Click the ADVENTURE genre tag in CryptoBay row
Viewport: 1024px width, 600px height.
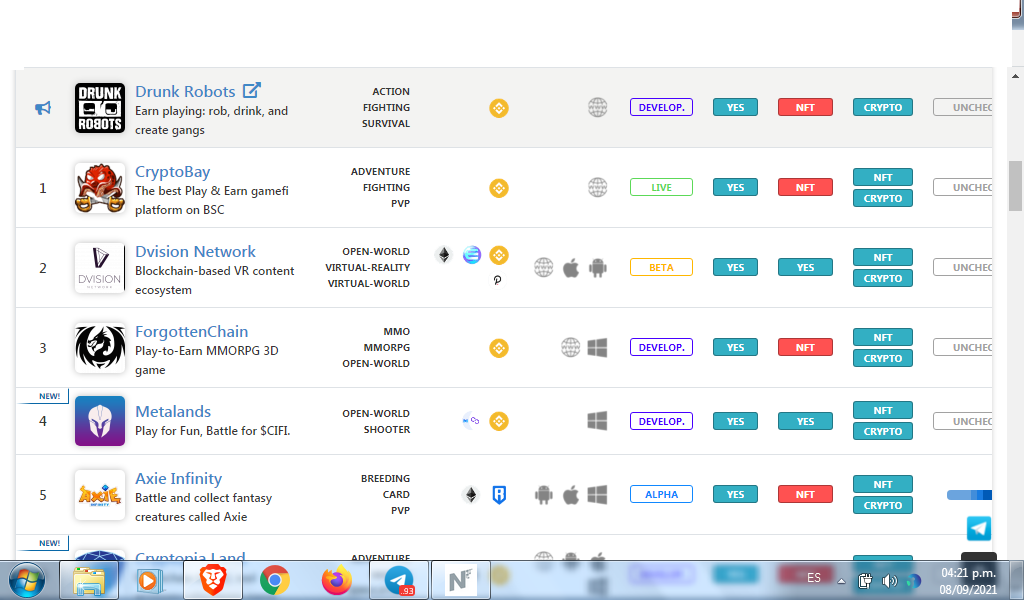click(x=380, y=172)
